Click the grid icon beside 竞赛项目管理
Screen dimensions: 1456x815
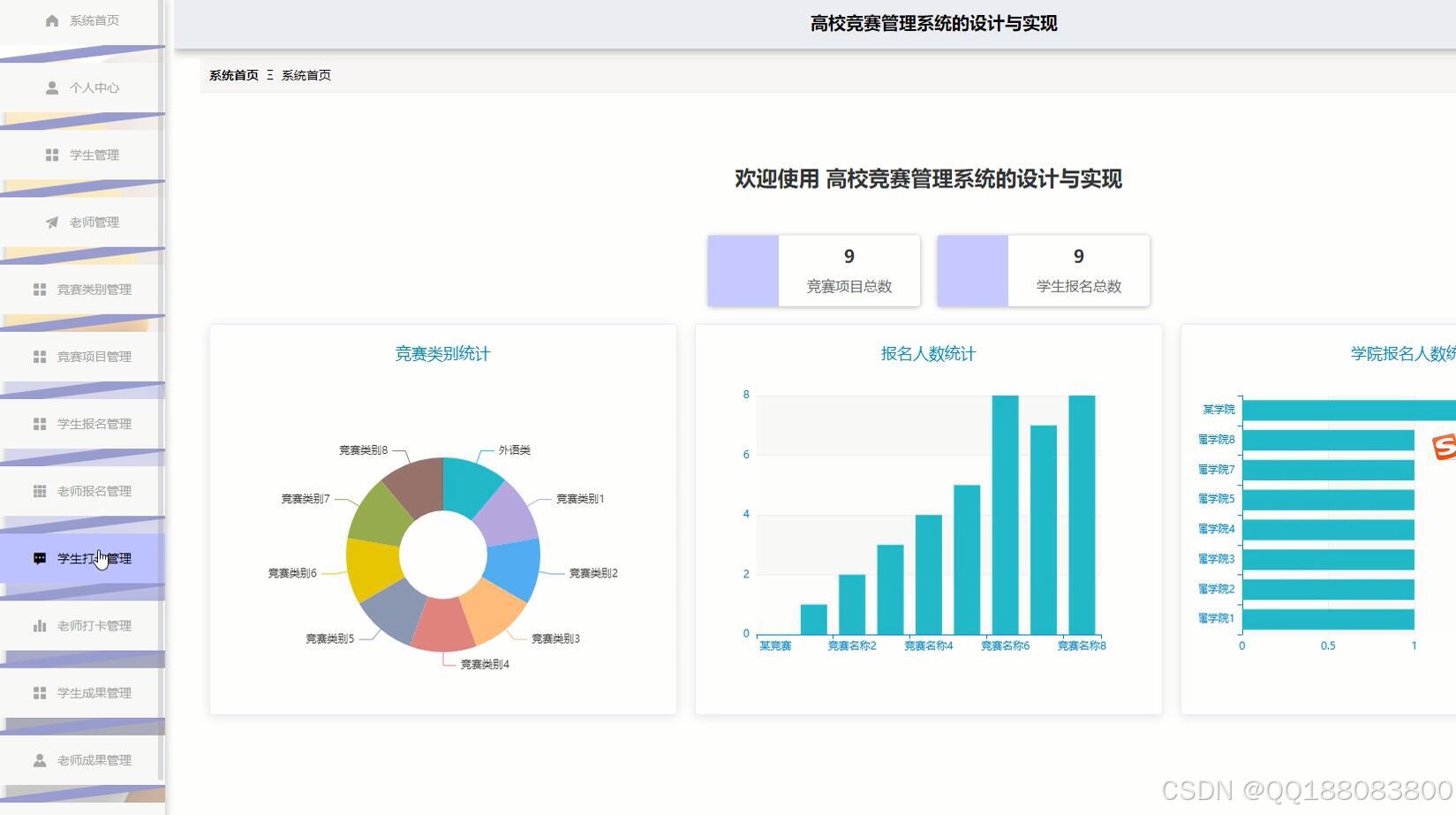(39, 356)
